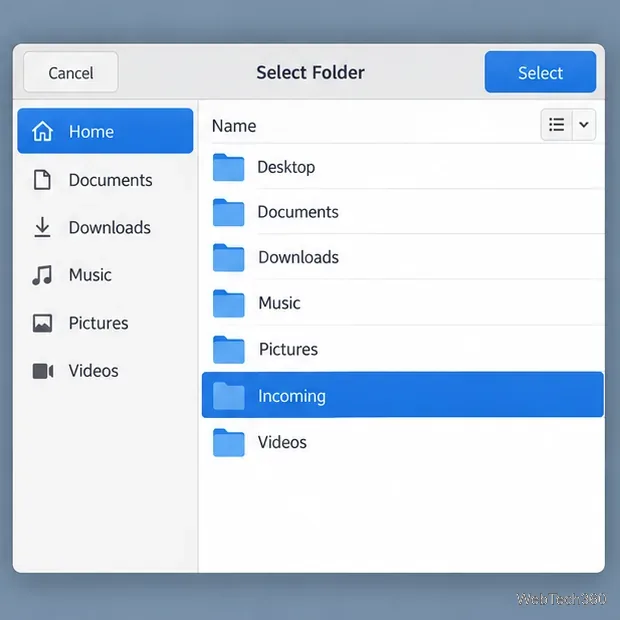
Task: Open the Home sidebar label
Action: point(91,132)
